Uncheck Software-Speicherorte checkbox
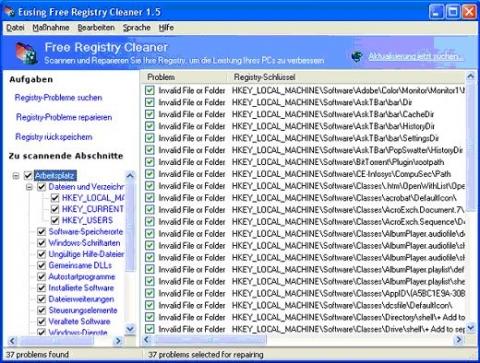This screenshot has width=480, height=363. pos(41,232)
